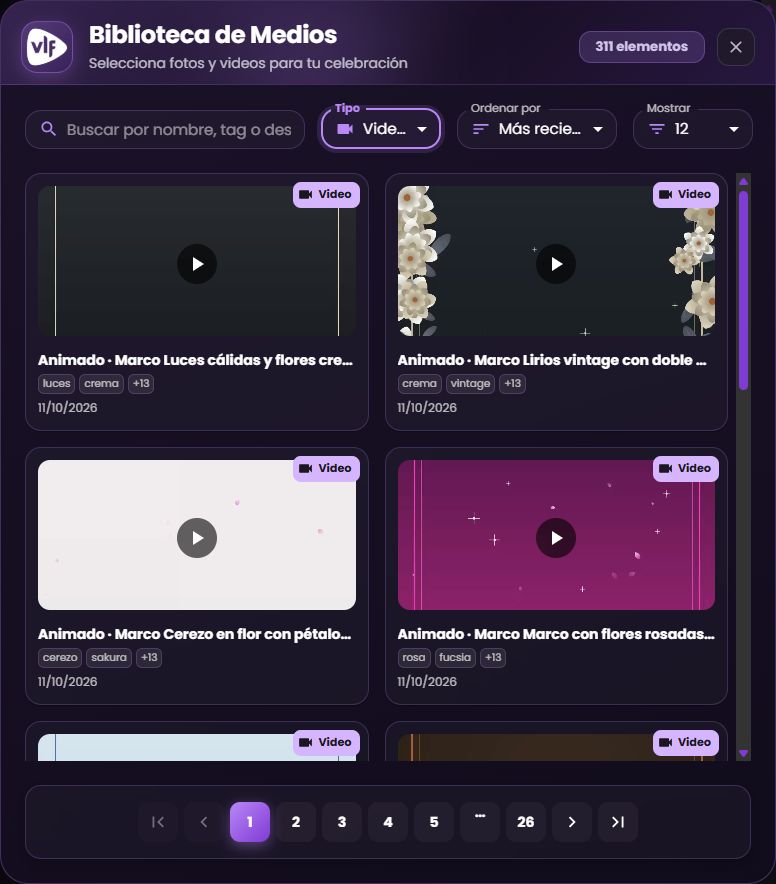The height and width of the screenshot is (884, 776).
Task: Open the Ordenar por dropdown
Action: [x=536, y=129]
